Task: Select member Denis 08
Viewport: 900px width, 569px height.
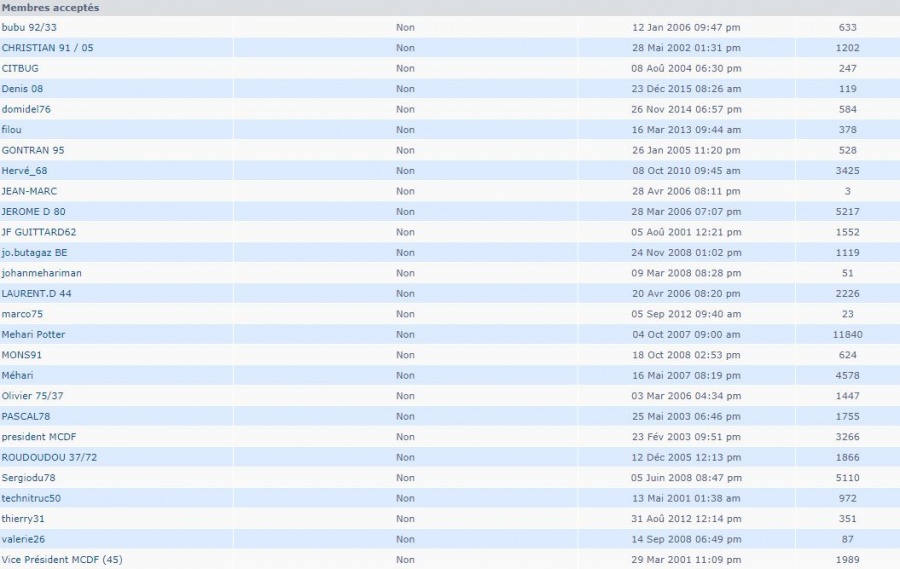Action: coord(24,89)
